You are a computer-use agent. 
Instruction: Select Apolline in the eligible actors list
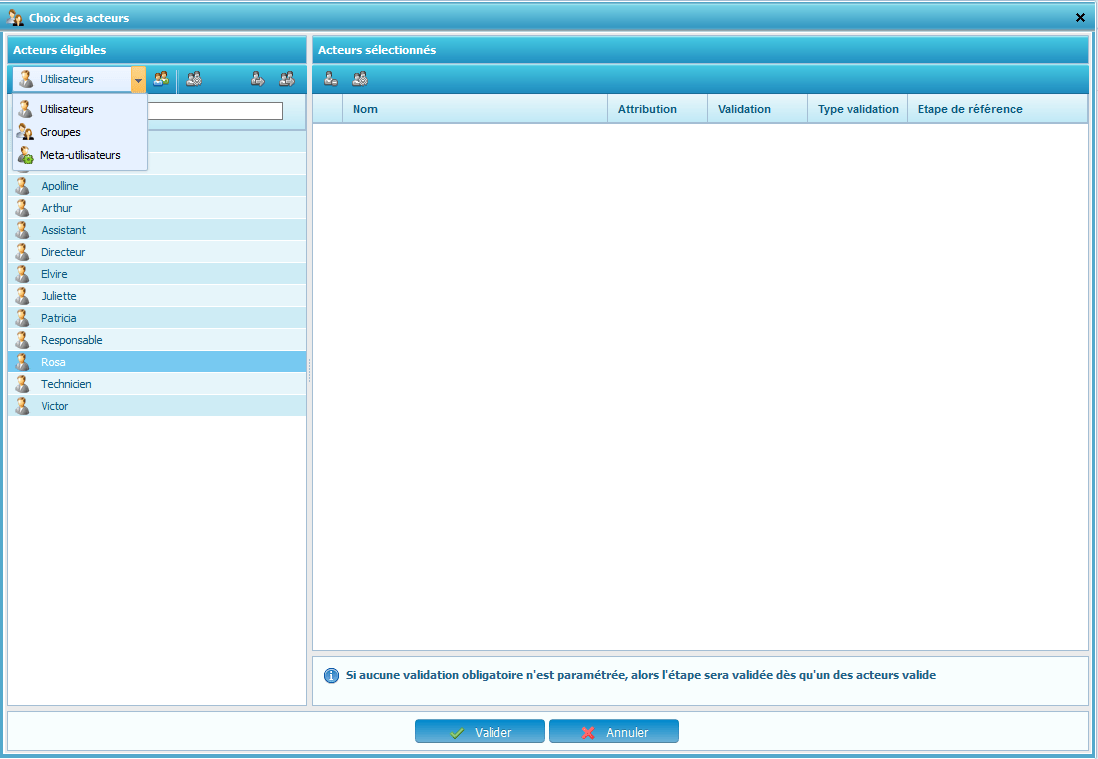[x=60, y=186]
